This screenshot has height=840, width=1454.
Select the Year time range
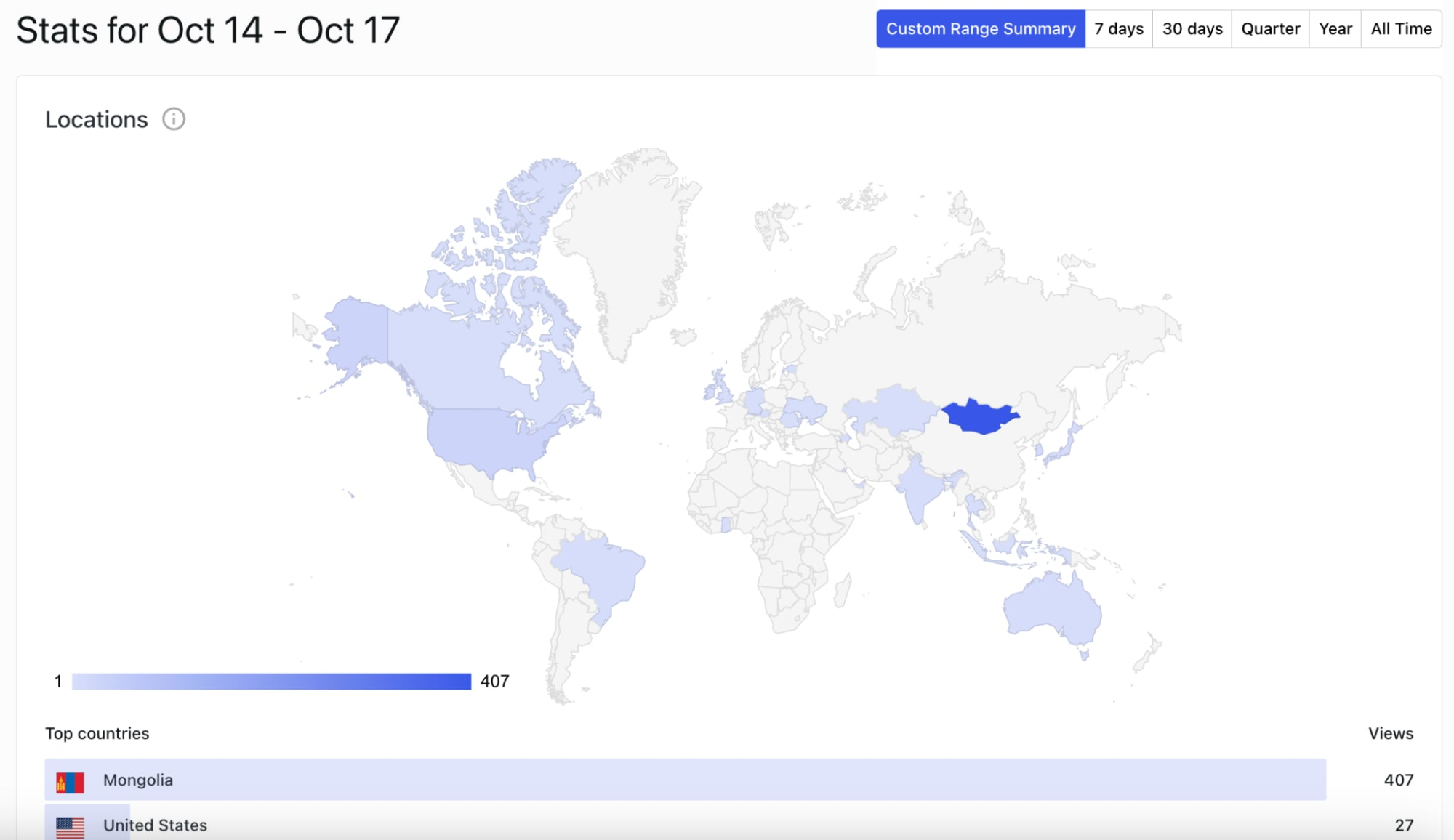click(x=1335, y=29)
